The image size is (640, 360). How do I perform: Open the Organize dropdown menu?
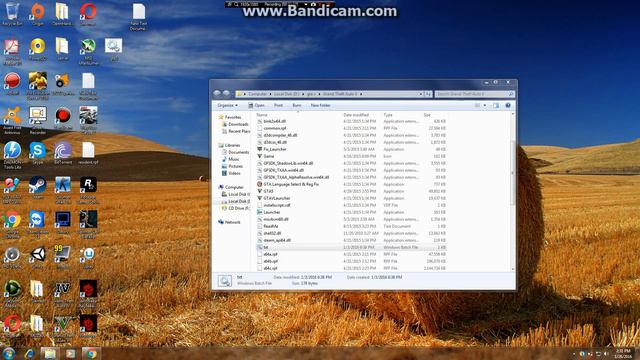227,105
